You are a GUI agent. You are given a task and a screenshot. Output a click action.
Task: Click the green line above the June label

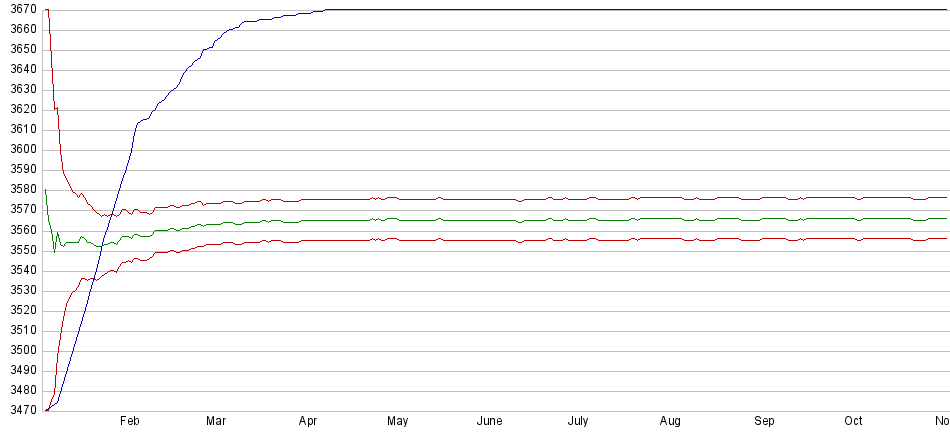[x=489, y=220]
